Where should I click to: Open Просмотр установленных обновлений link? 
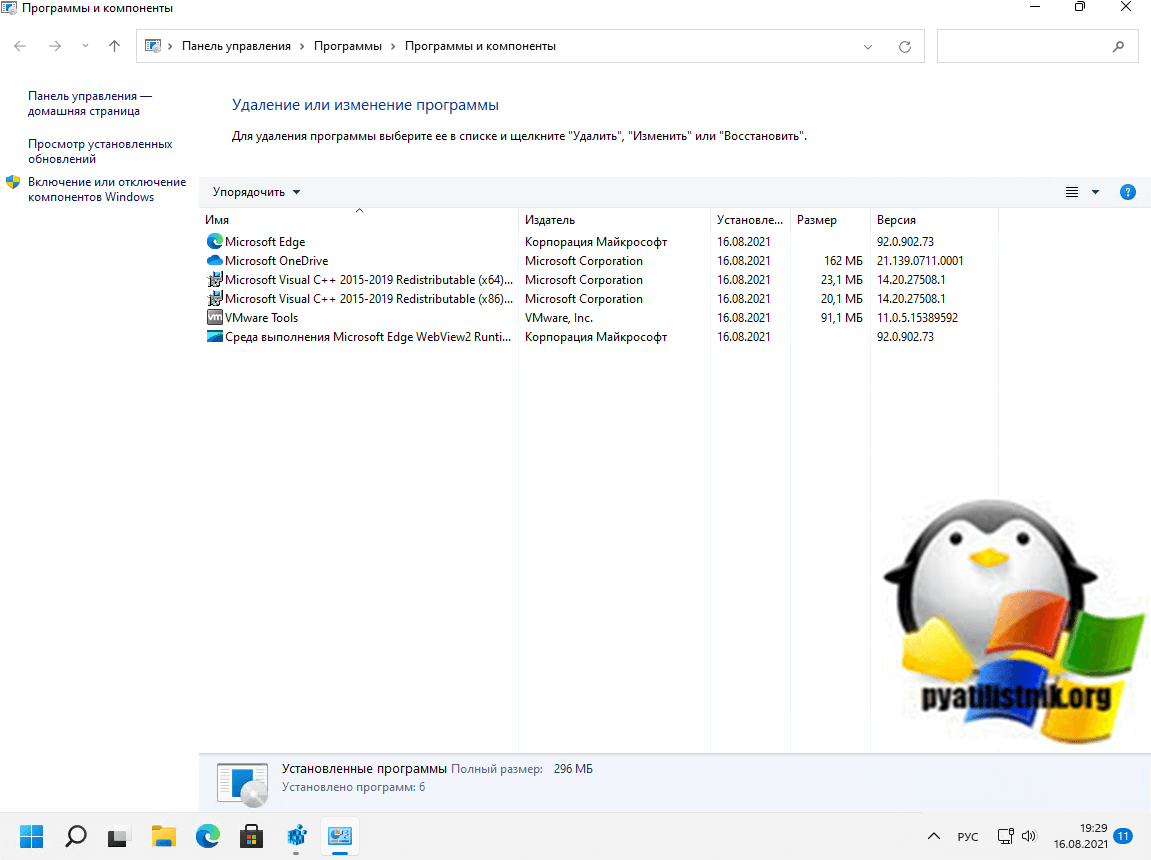coord(100,151)
